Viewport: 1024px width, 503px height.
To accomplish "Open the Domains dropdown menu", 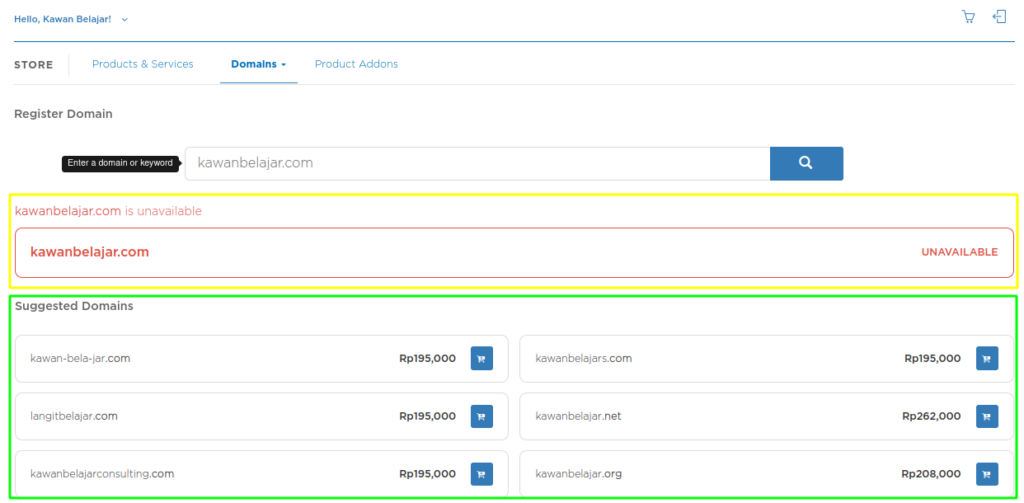I will click(258, 64).
